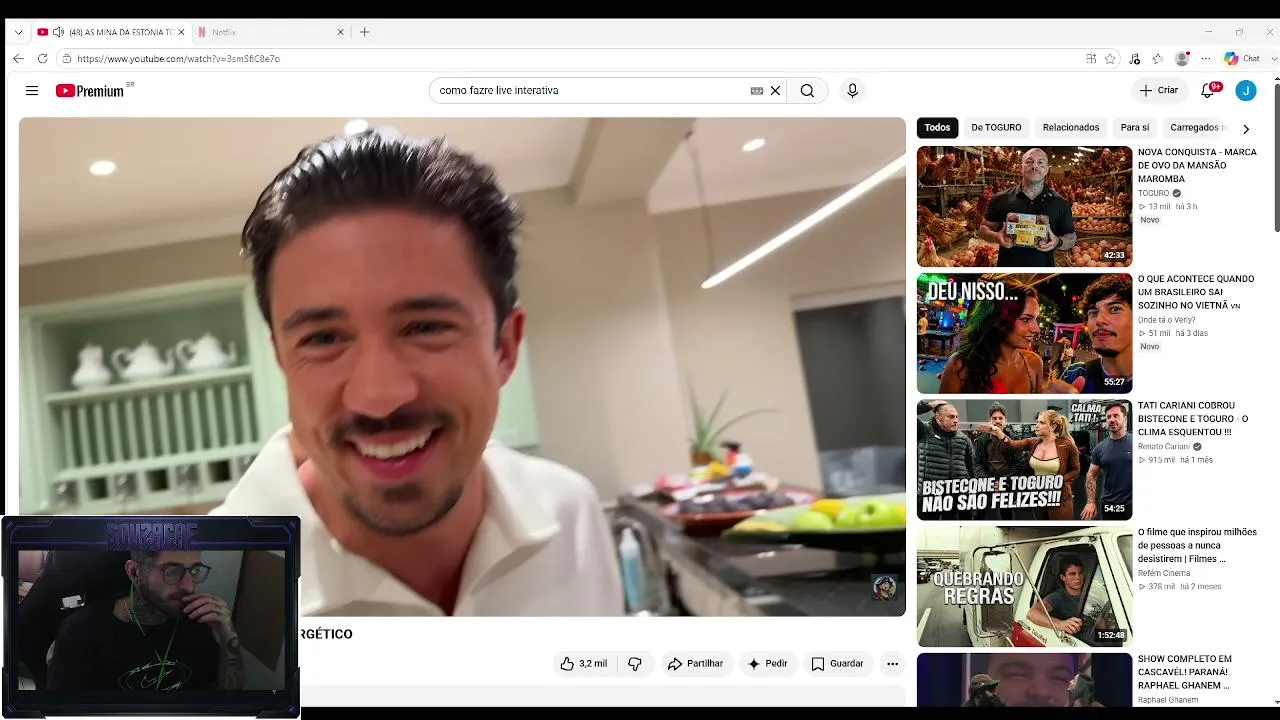Open YouTube notifications bell
1280x720 pixels.
tap(1208, 90)
